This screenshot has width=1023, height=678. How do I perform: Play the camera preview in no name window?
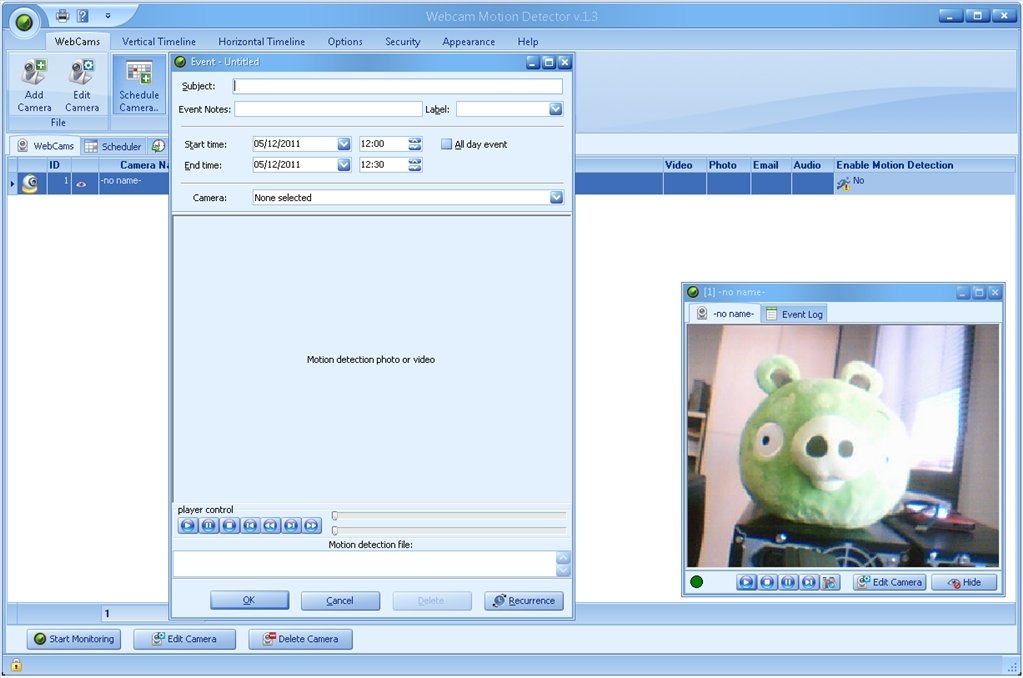point(746,582)
